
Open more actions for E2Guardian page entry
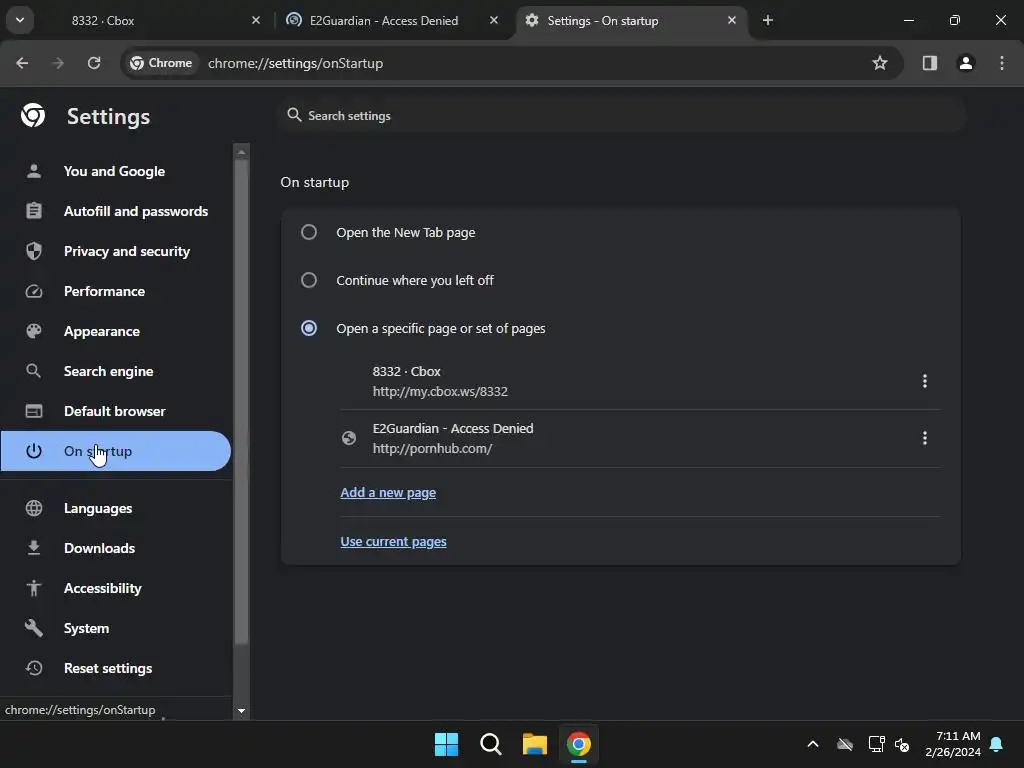click(924, 438)
